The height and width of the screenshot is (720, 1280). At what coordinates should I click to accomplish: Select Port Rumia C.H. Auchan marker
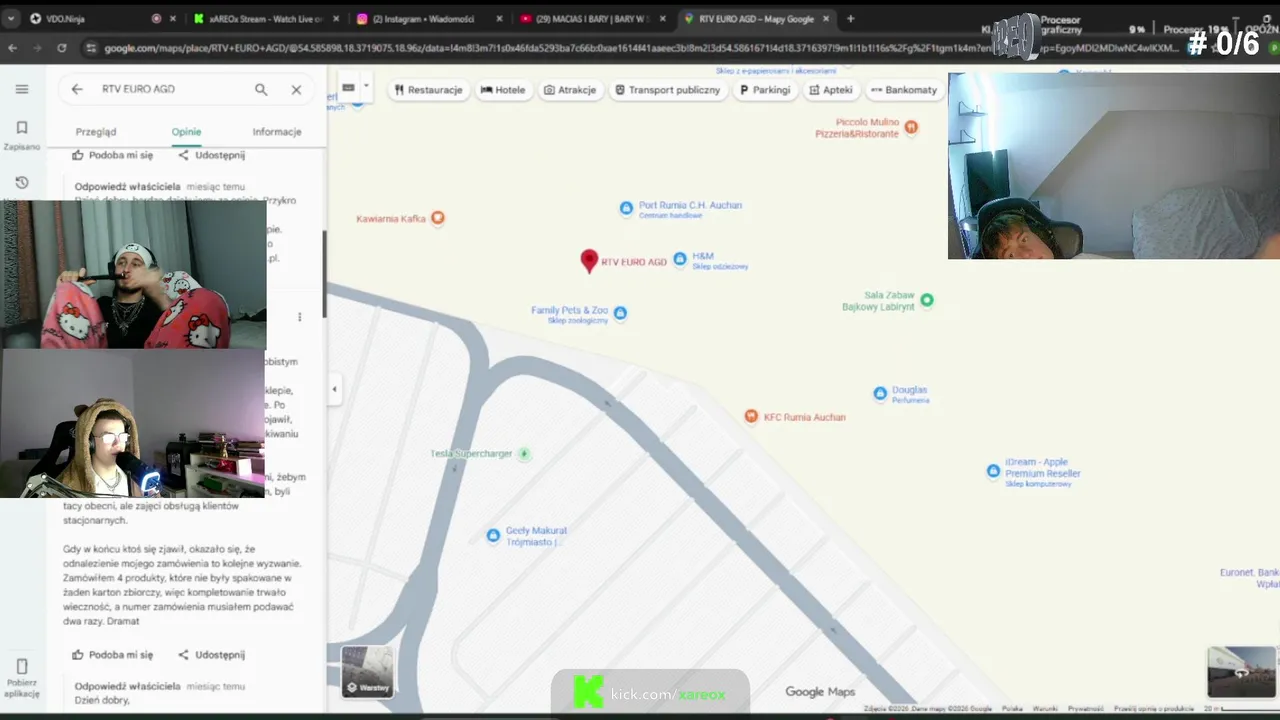tap(626, 208)
